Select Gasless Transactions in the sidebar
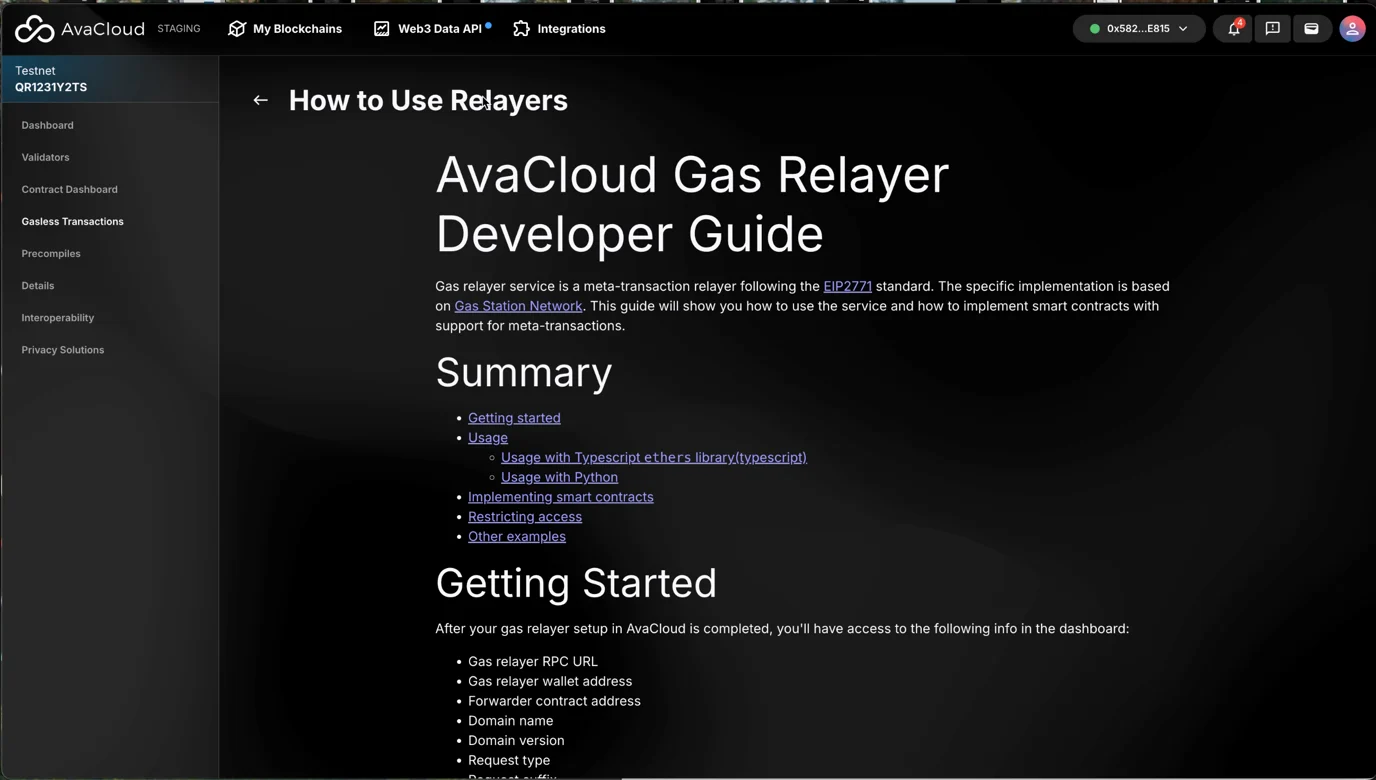Screen dimensions: 1376x780 [73, 221]
